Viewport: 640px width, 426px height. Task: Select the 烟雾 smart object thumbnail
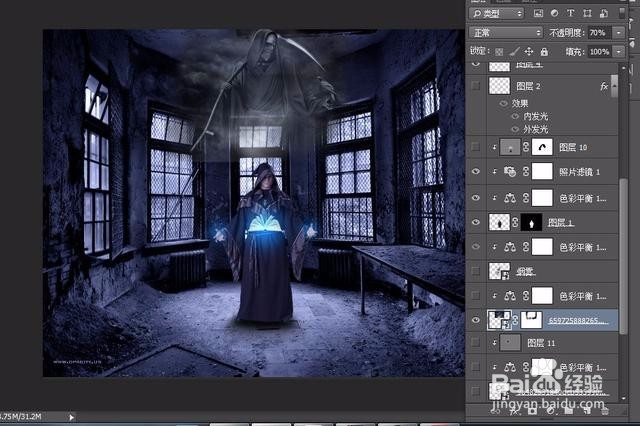point(499,271)
